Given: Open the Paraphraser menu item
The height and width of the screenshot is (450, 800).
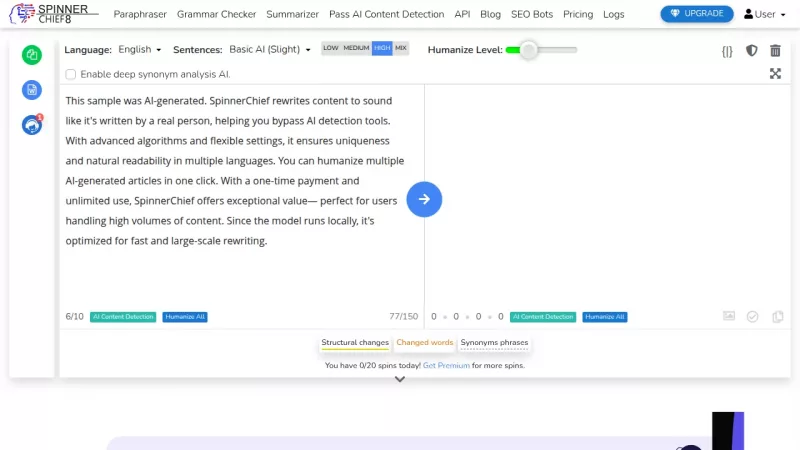Looking at the screenshot, I should pos(140,14).
